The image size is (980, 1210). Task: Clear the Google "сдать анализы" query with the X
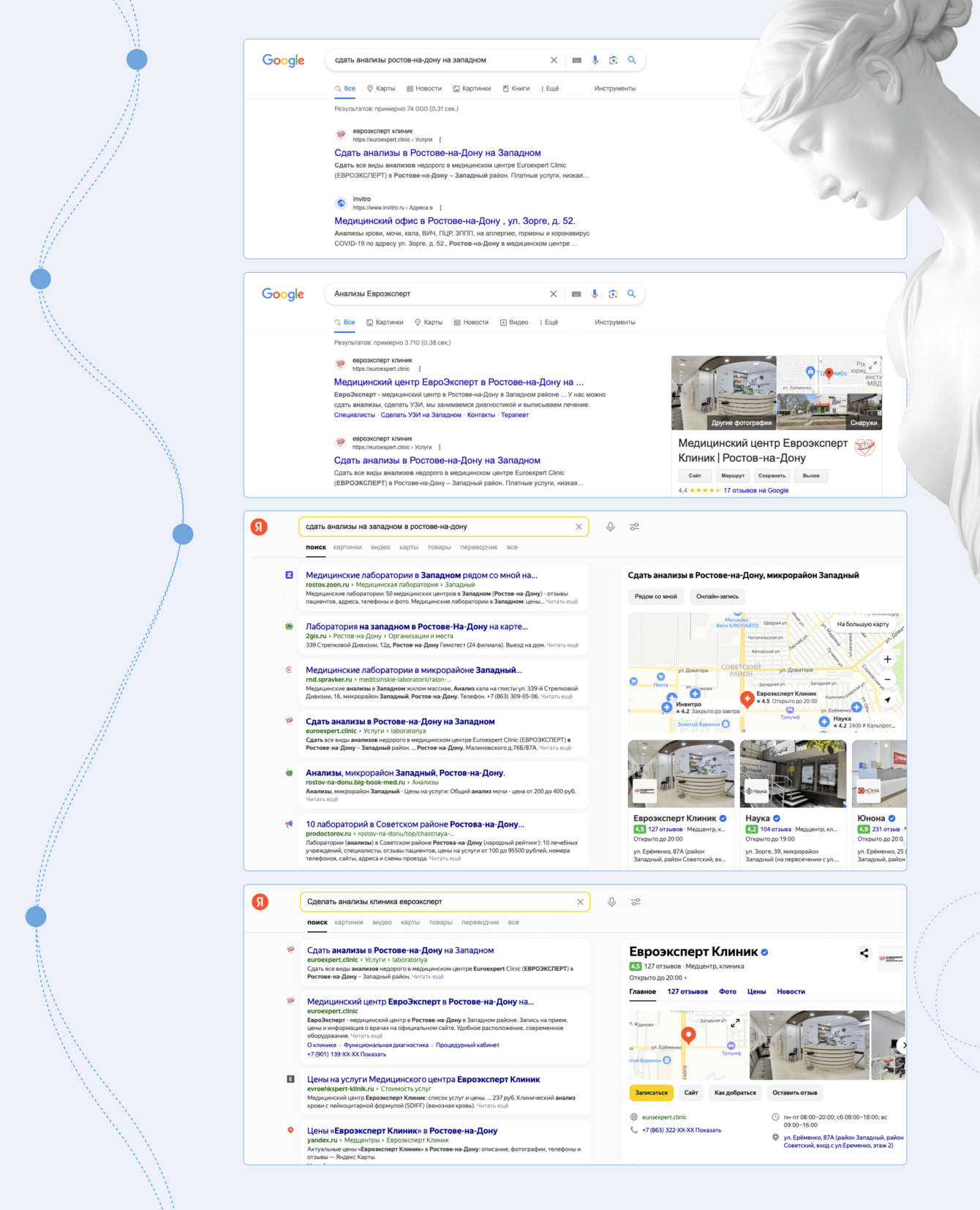[x=554, y=60]
